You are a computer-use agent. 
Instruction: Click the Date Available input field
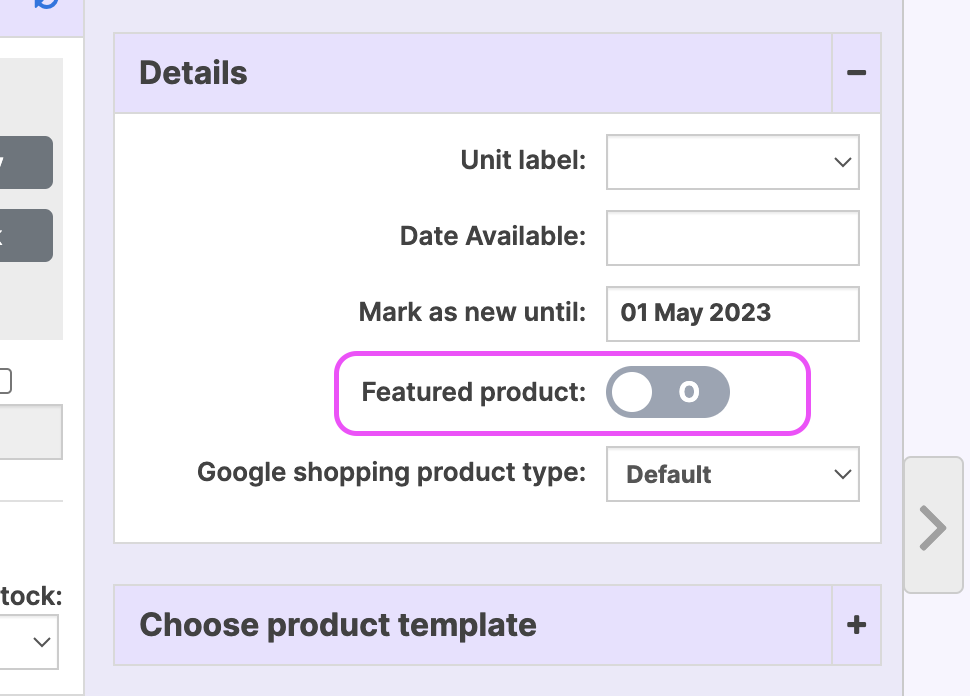coord(733,237)
